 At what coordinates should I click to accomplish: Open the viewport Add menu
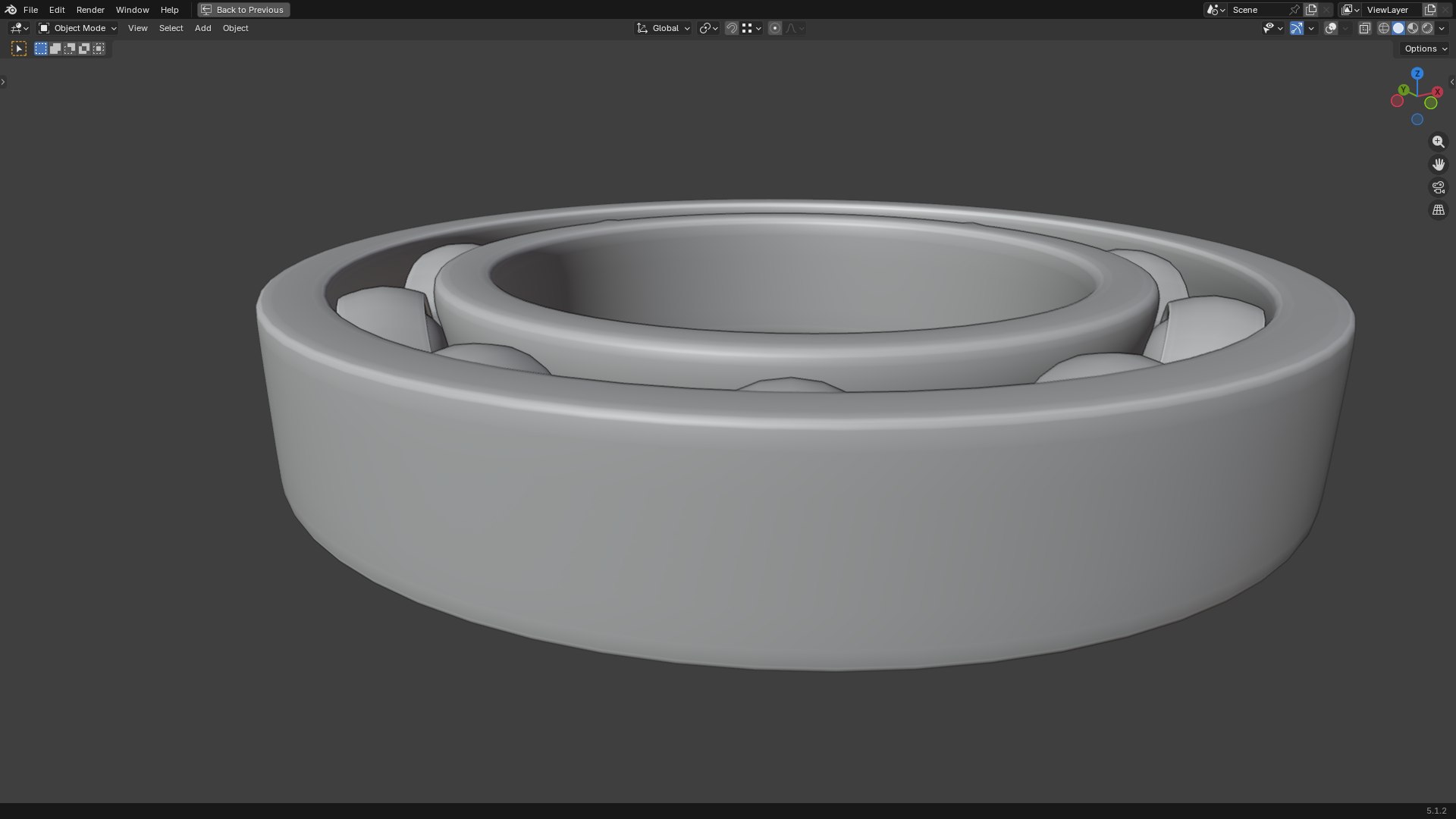(202, 28)
